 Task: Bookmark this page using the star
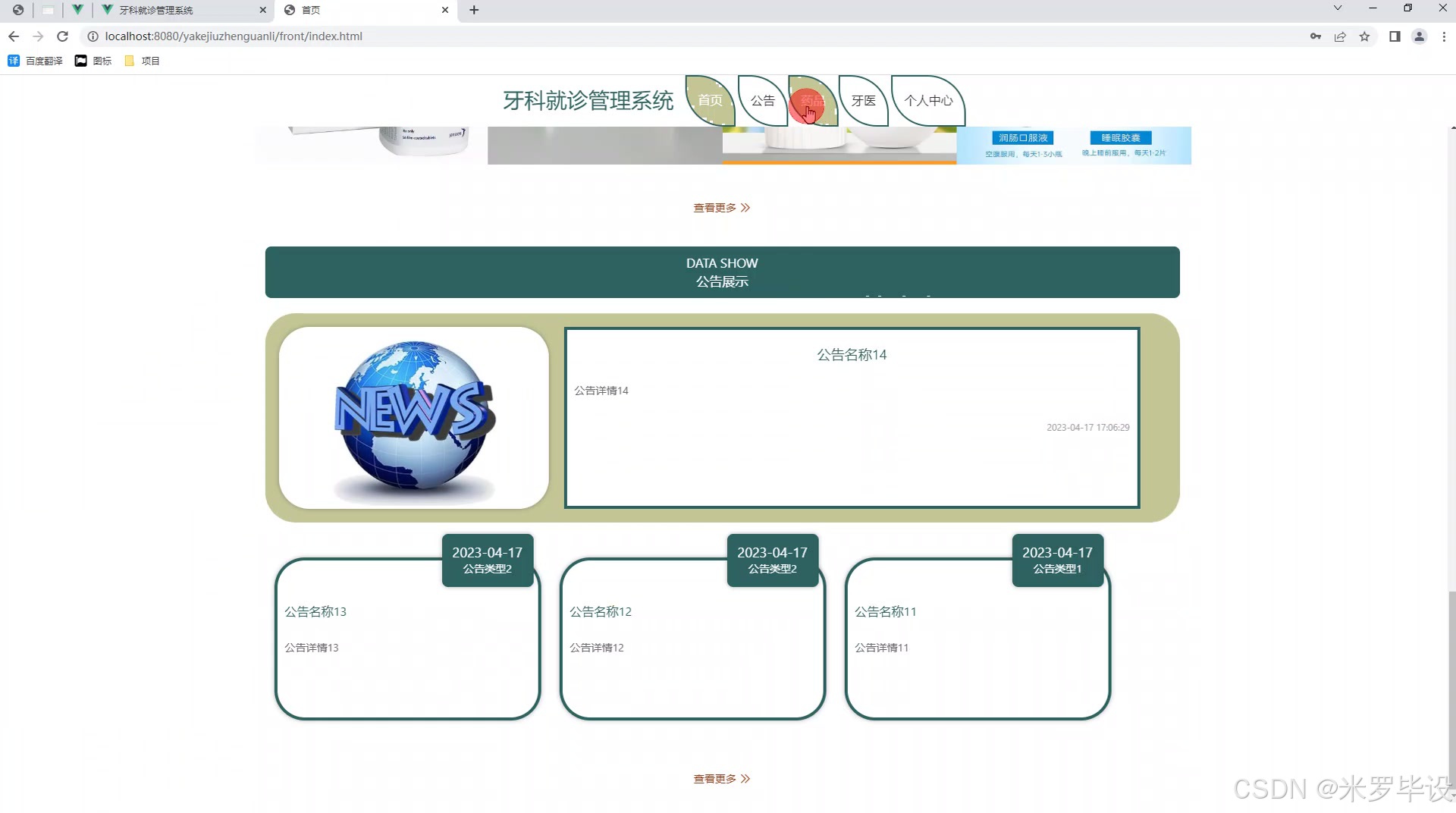coord(1366,36)
